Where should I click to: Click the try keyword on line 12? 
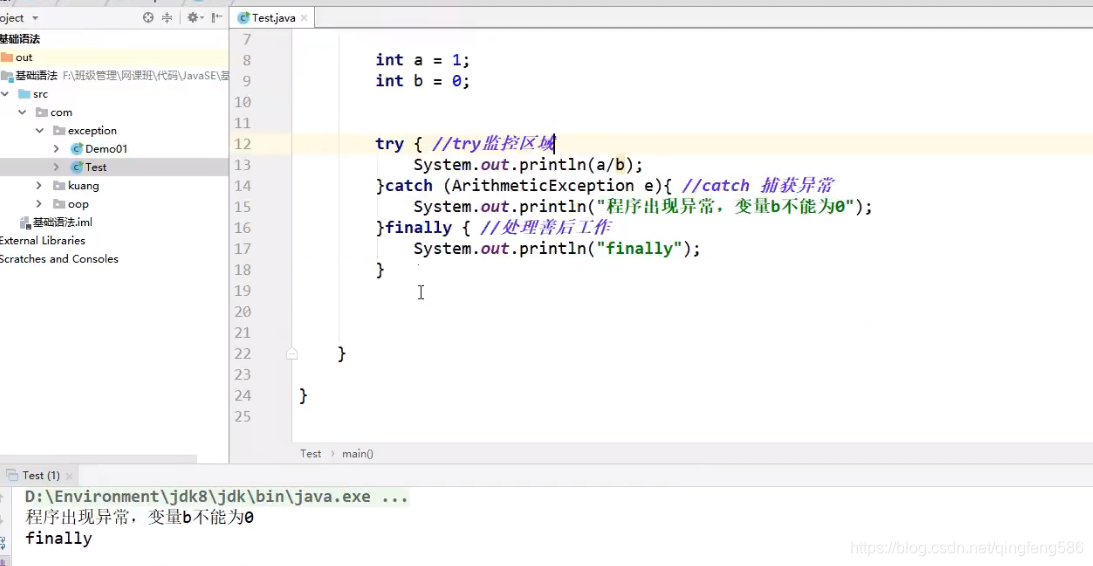pyautogui.click(x=389, y=144)
